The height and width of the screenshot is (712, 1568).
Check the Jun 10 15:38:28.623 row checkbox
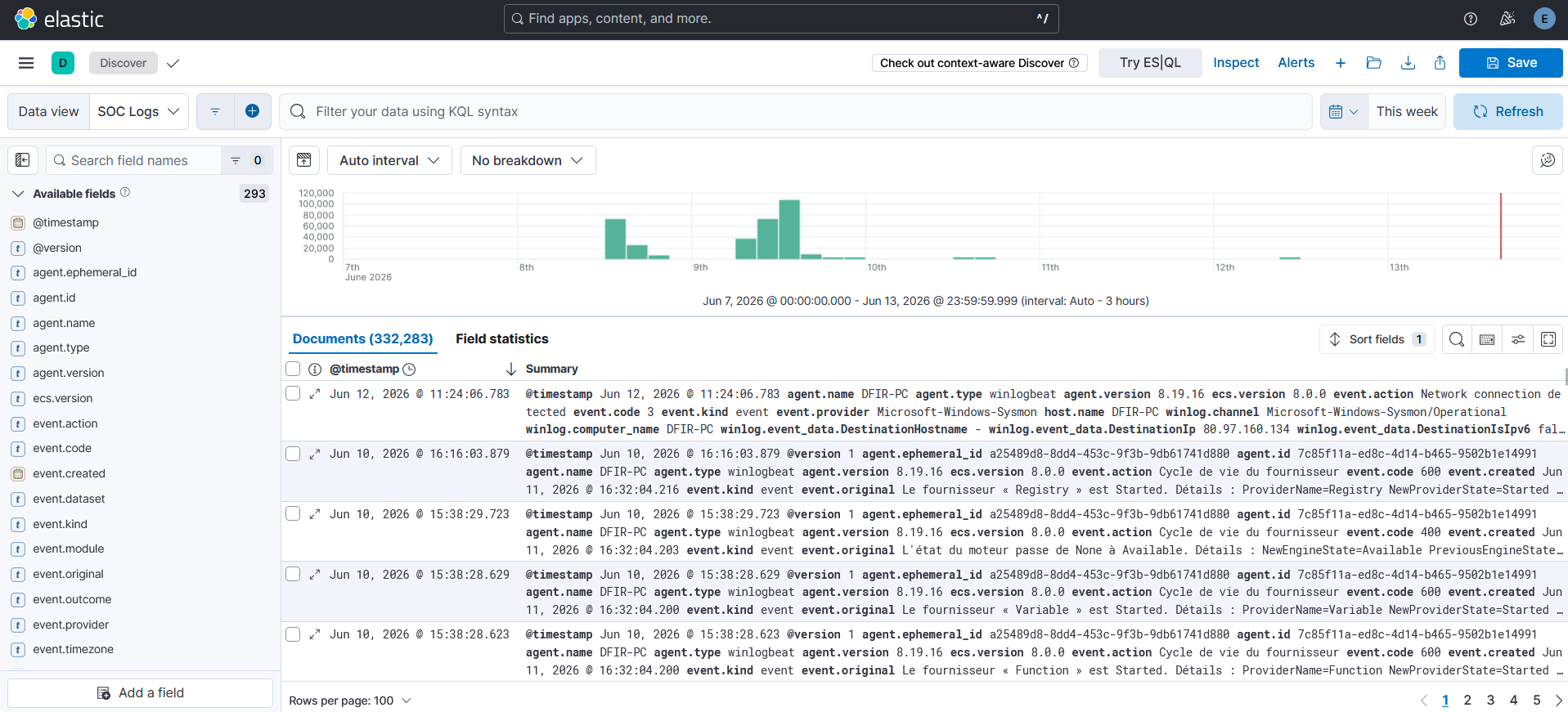pyautogui.click(x=293, y=634)
